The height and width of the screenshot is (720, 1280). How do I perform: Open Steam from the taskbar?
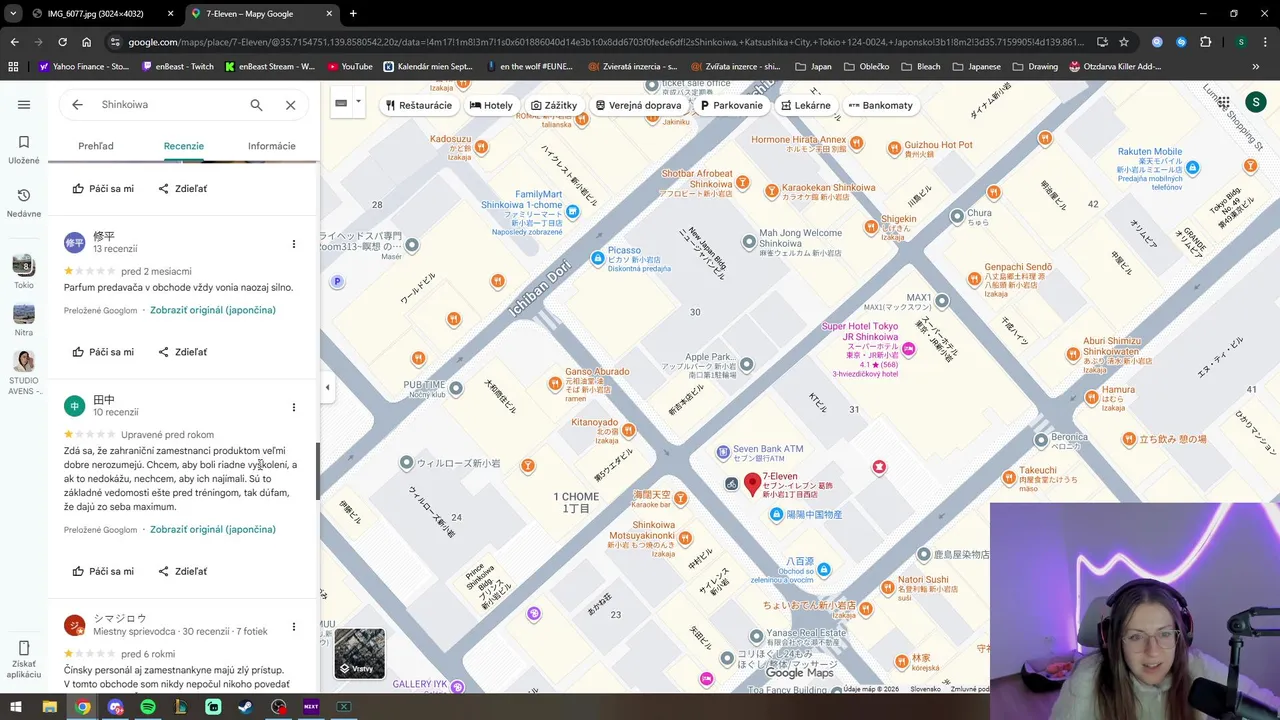tap(245, 706)
